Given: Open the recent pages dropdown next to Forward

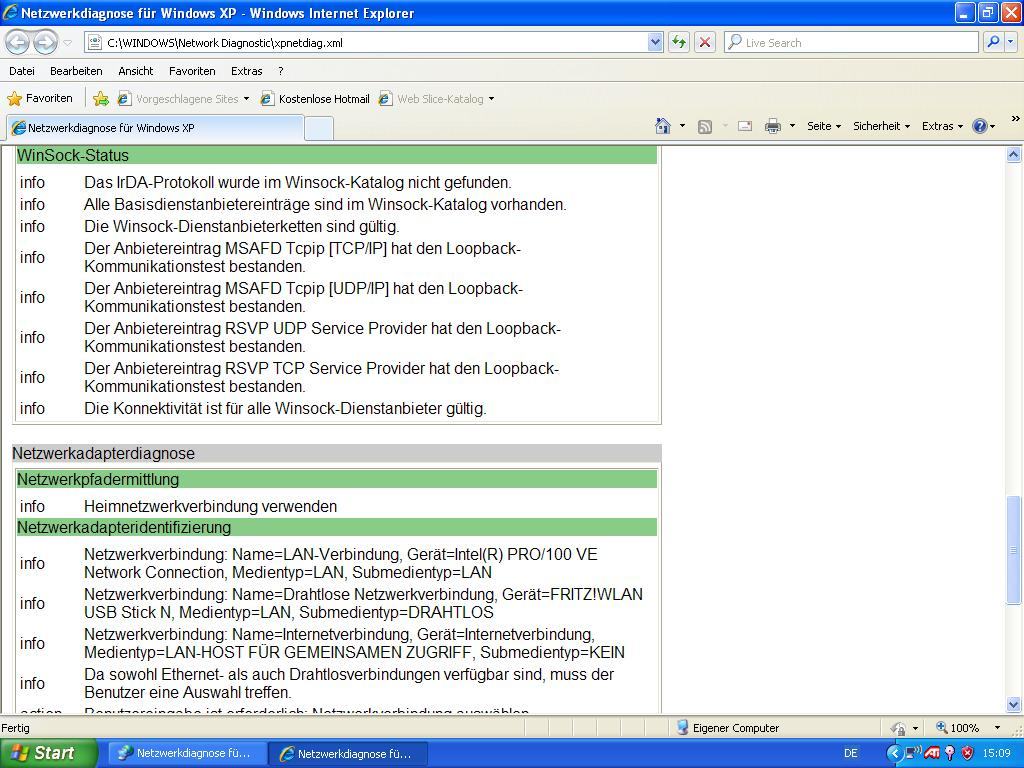Looking at the screenshot, I should [x=68, y=43].
